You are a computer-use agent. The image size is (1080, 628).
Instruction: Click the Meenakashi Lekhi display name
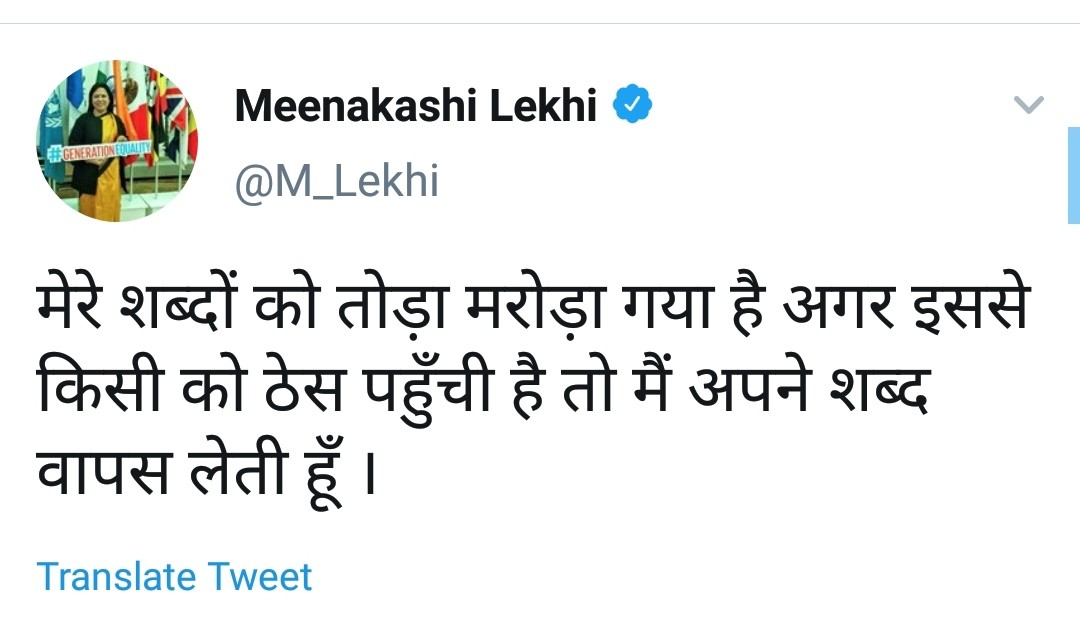click(415, 106)
